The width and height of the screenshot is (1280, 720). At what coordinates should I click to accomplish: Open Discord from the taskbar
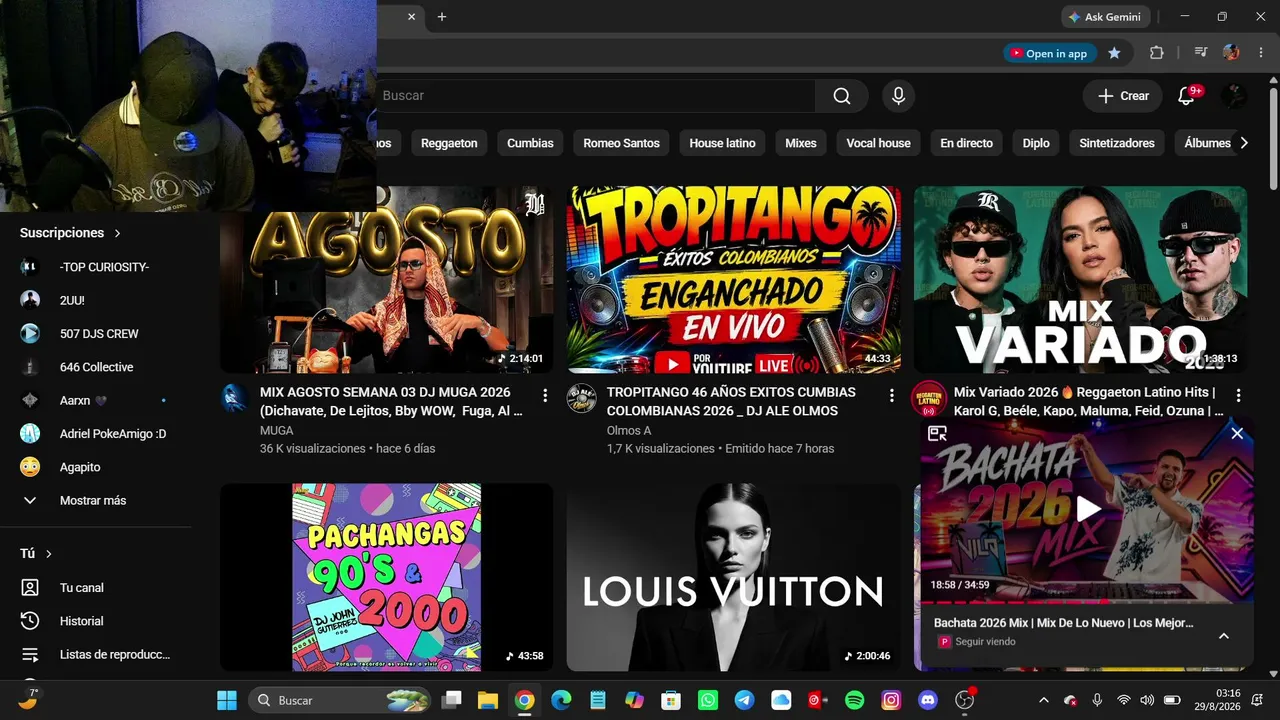928,700
